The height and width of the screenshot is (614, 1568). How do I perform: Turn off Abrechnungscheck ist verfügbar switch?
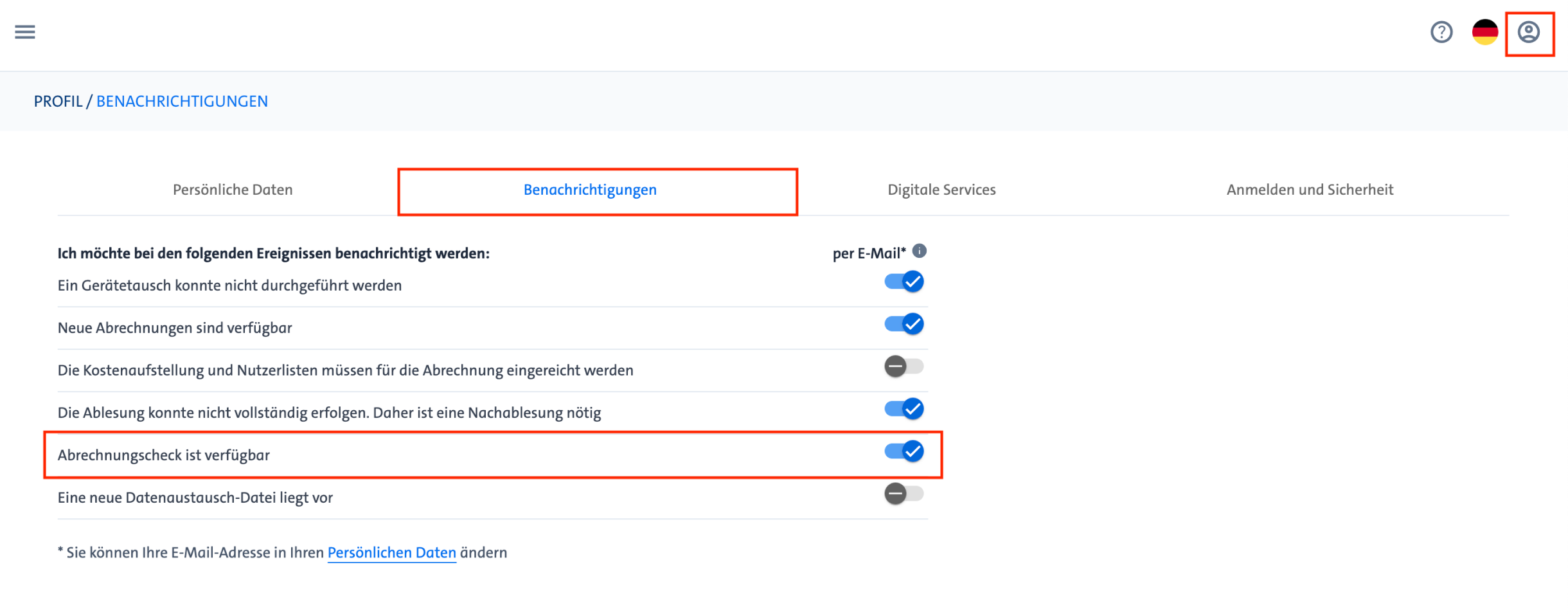(904, 451)
